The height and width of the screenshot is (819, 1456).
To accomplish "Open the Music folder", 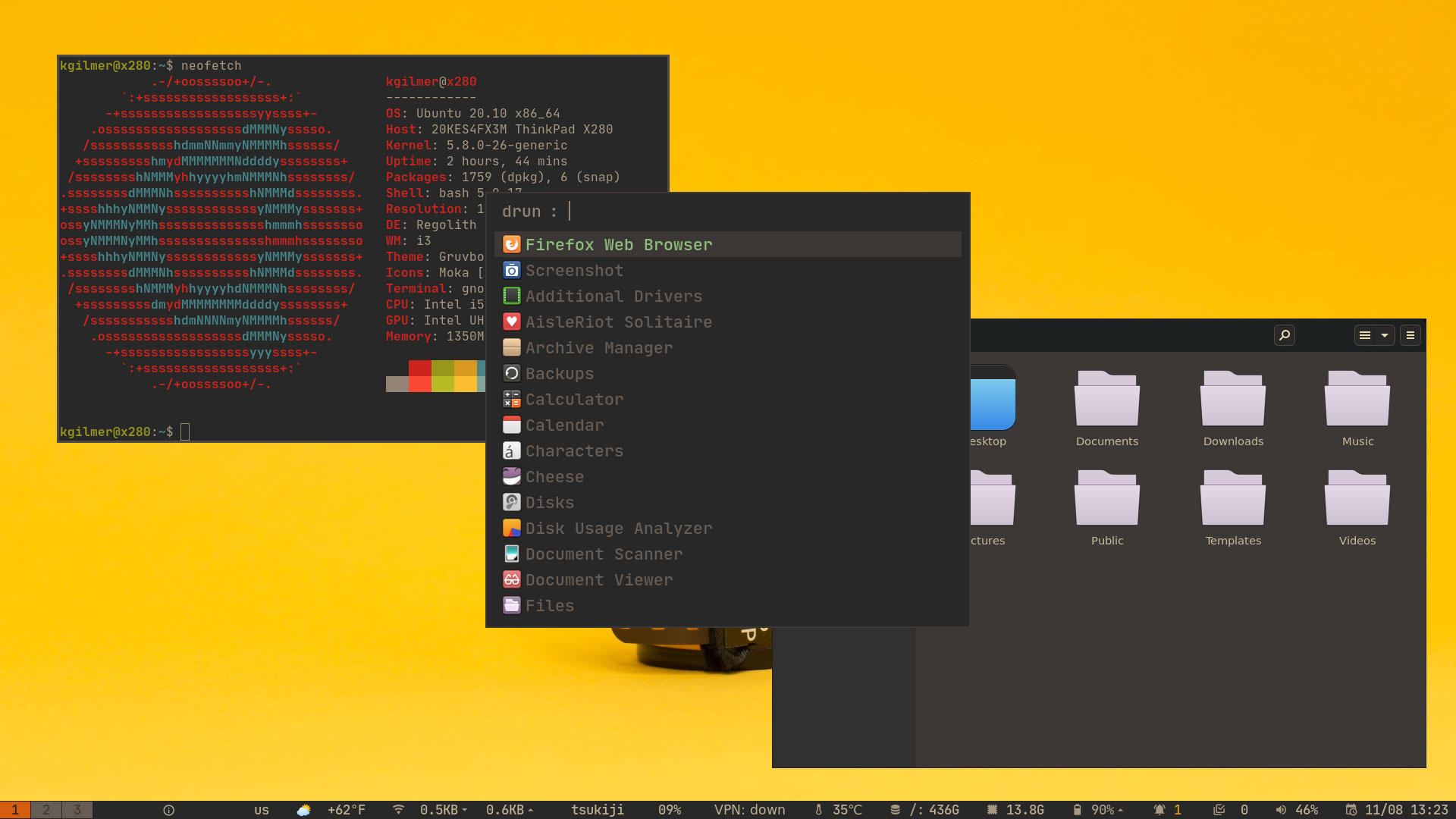I will (x=1357, y=408).
